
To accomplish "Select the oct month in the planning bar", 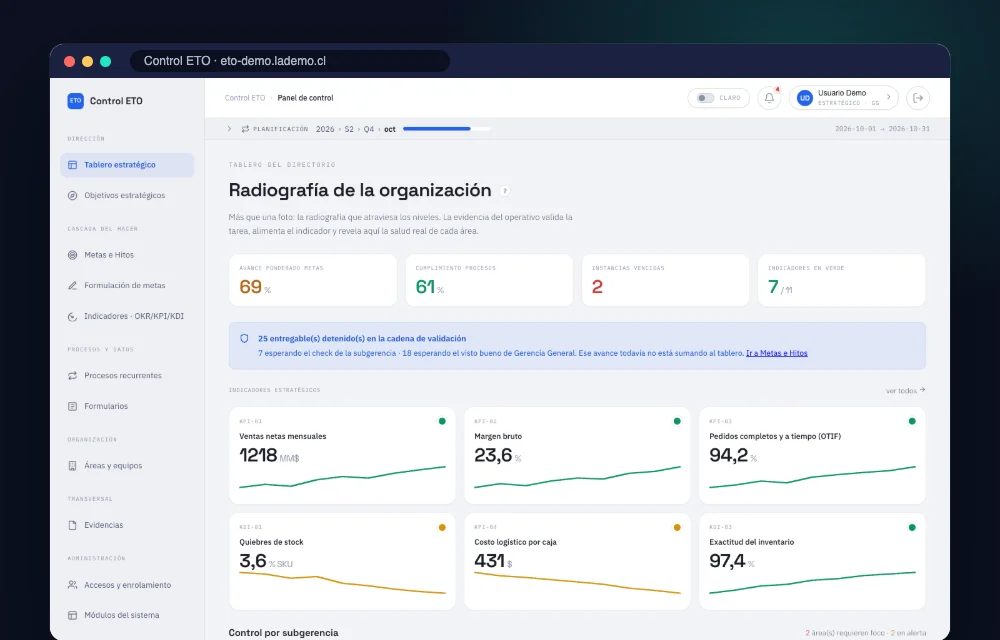I will [x=390, y=129].
